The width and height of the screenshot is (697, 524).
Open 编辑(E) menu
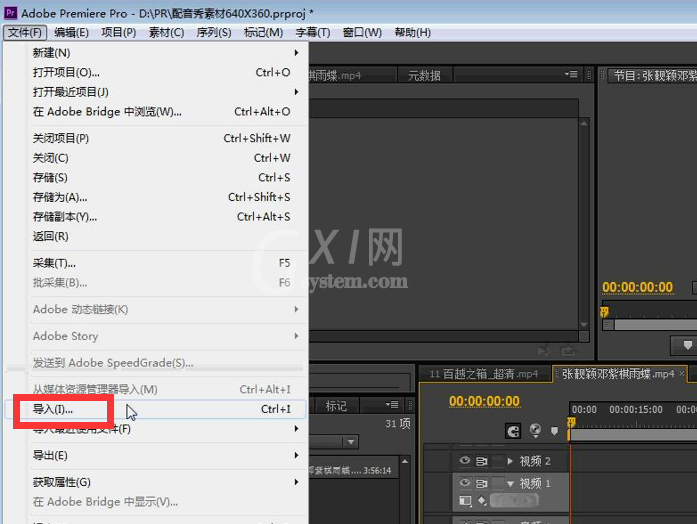point(71,32)
